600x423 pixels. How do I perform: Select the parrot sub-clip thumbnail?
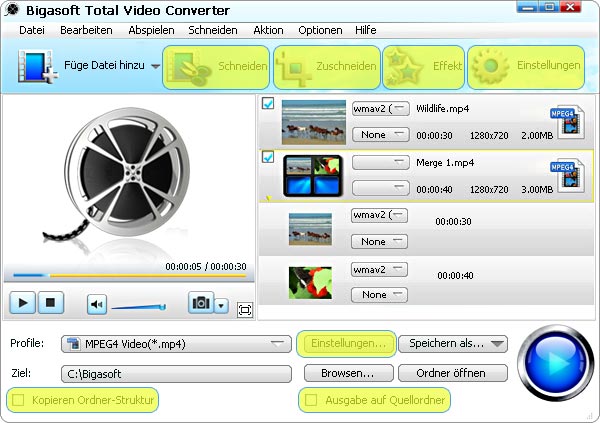click(x=310, y=283)
